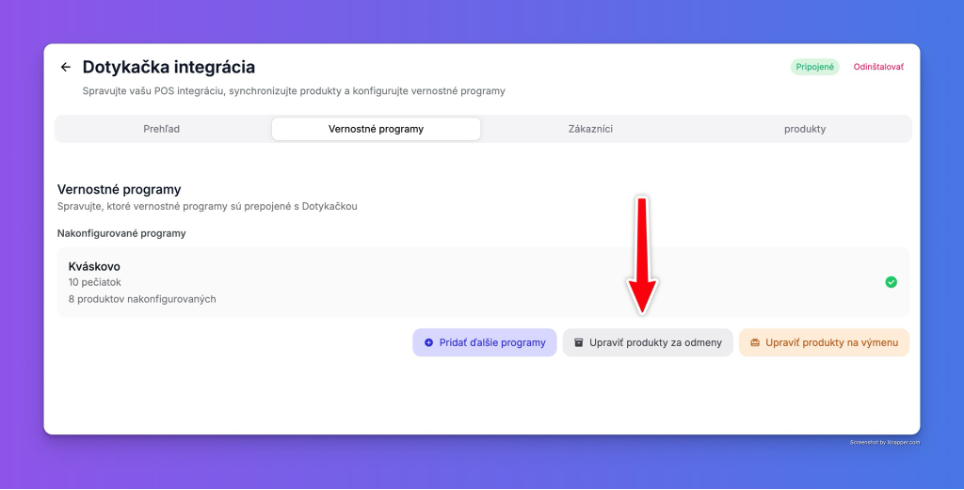Click the 10 pečiatok text under Kváskovo
Screen dimensions: 964x490
tap(95, 283)
